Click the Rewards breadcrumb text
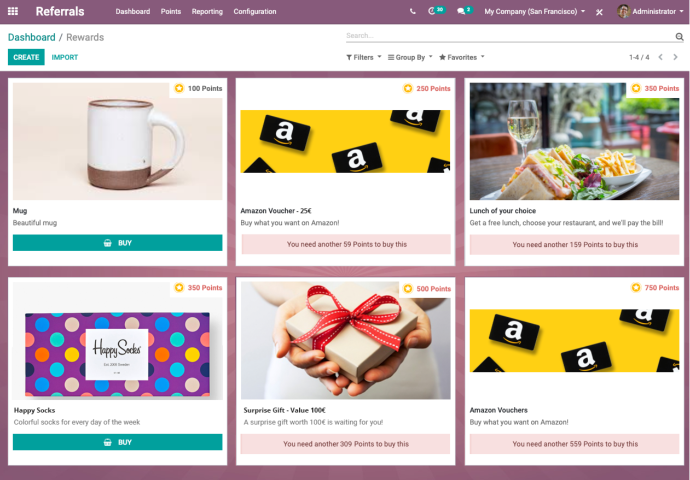 [x=85, y=37]
